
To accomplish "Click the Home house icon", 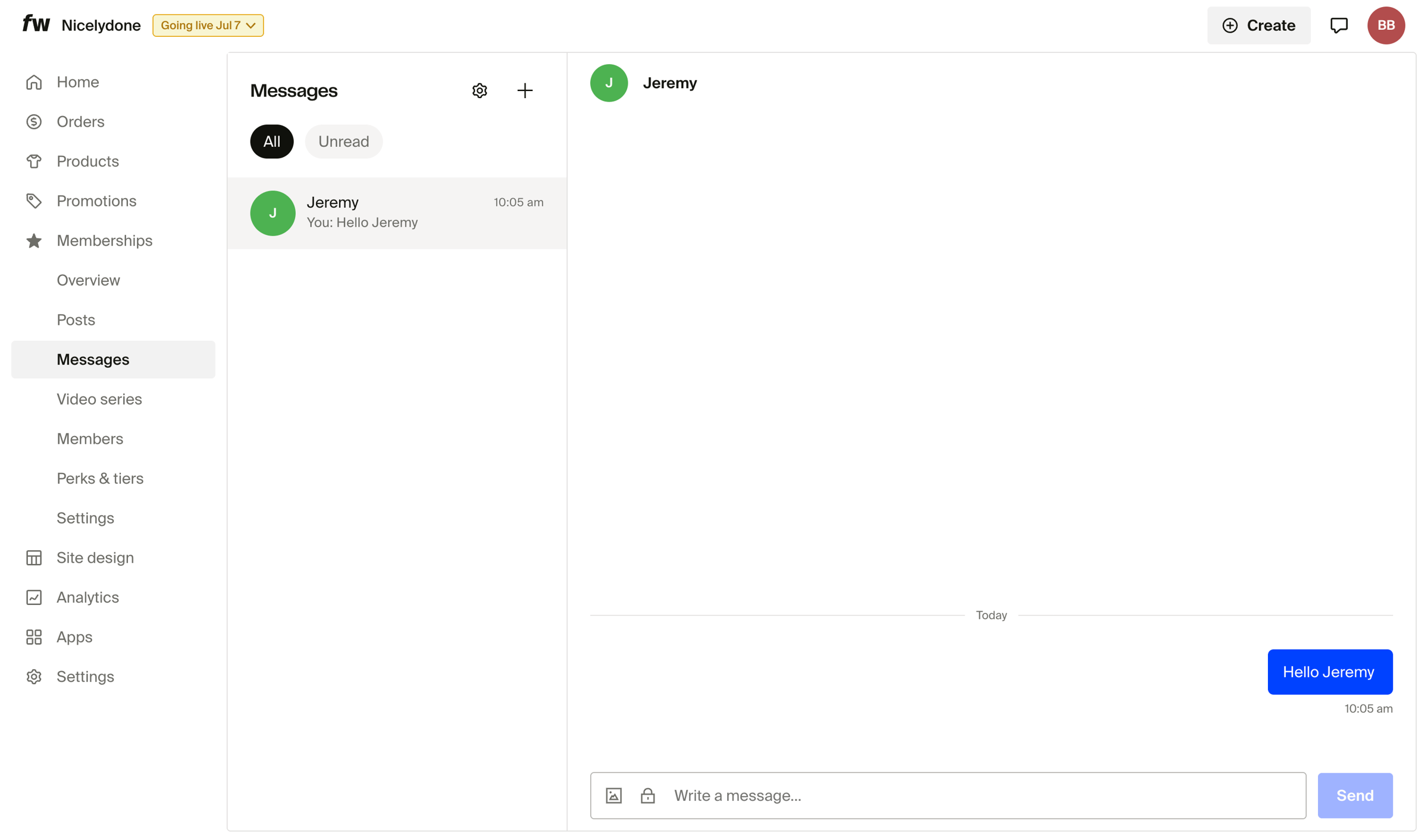I will [34, 82].
